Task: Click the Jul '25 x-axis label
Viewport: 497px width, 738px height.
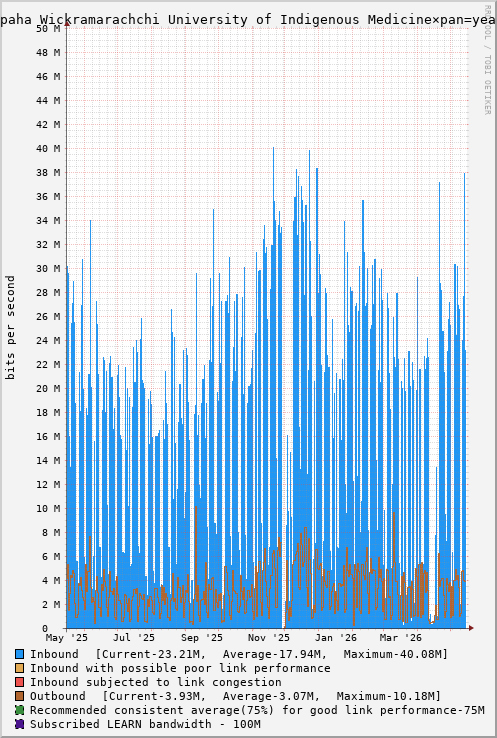Action: 134,638
